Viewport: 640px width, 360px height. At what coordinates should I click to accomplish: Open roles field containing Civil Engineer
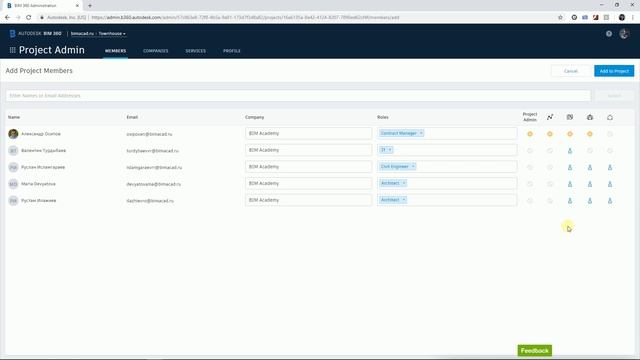pyautogui.click(x=447, y=167)
